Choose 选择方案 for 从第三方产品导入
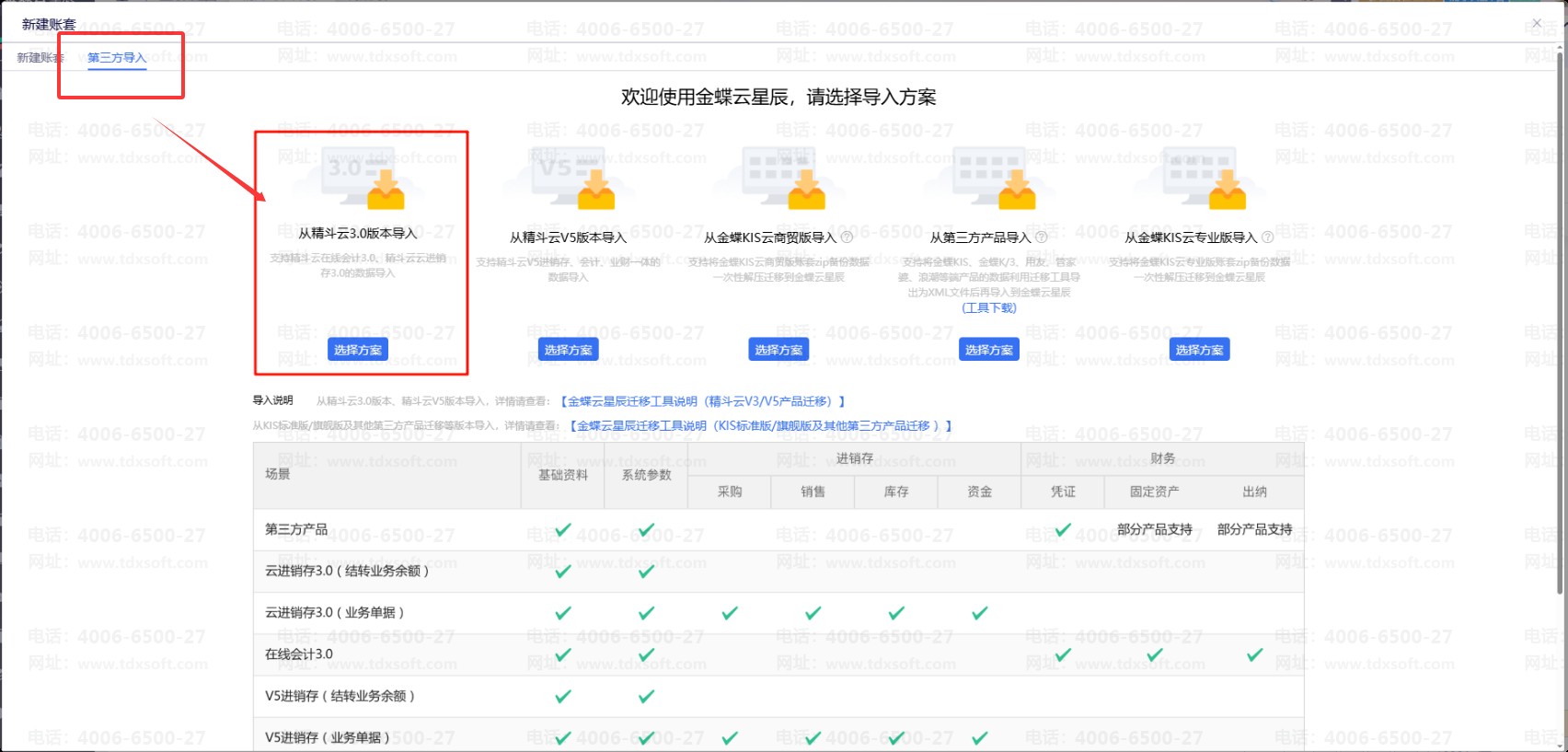1568x752 pixels. click(989, 350)
